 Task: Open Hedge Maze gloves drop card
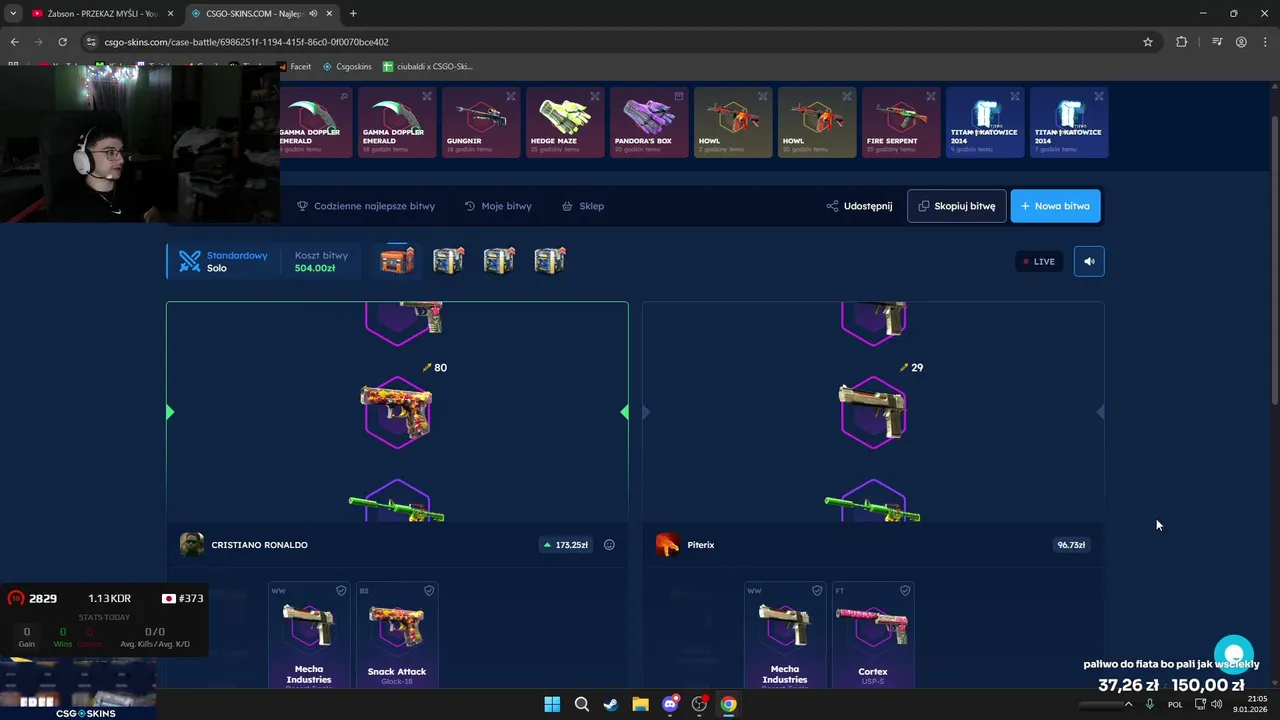tap(565, 123)
